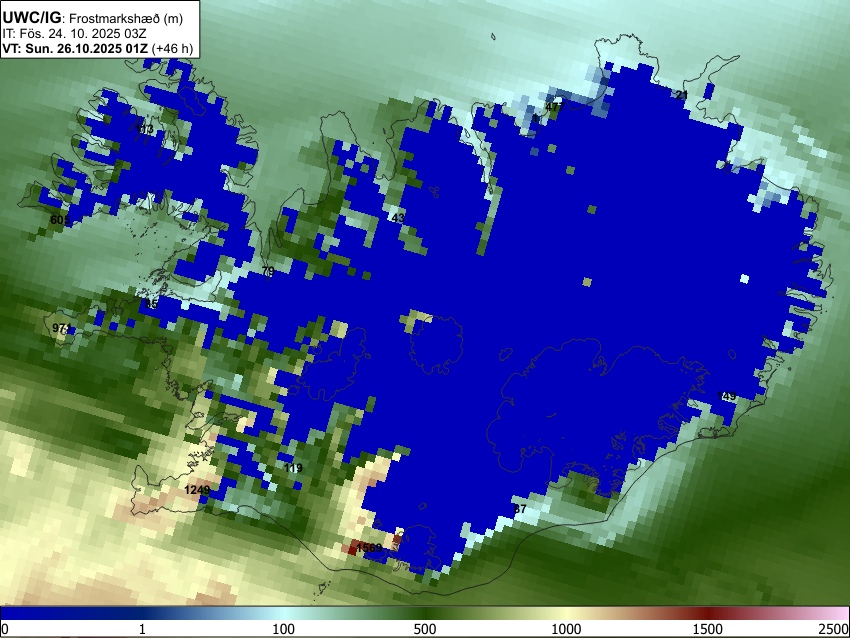Select the valid time line "VT: Sun. 26.10.2025 01Z"

(75, 48)
